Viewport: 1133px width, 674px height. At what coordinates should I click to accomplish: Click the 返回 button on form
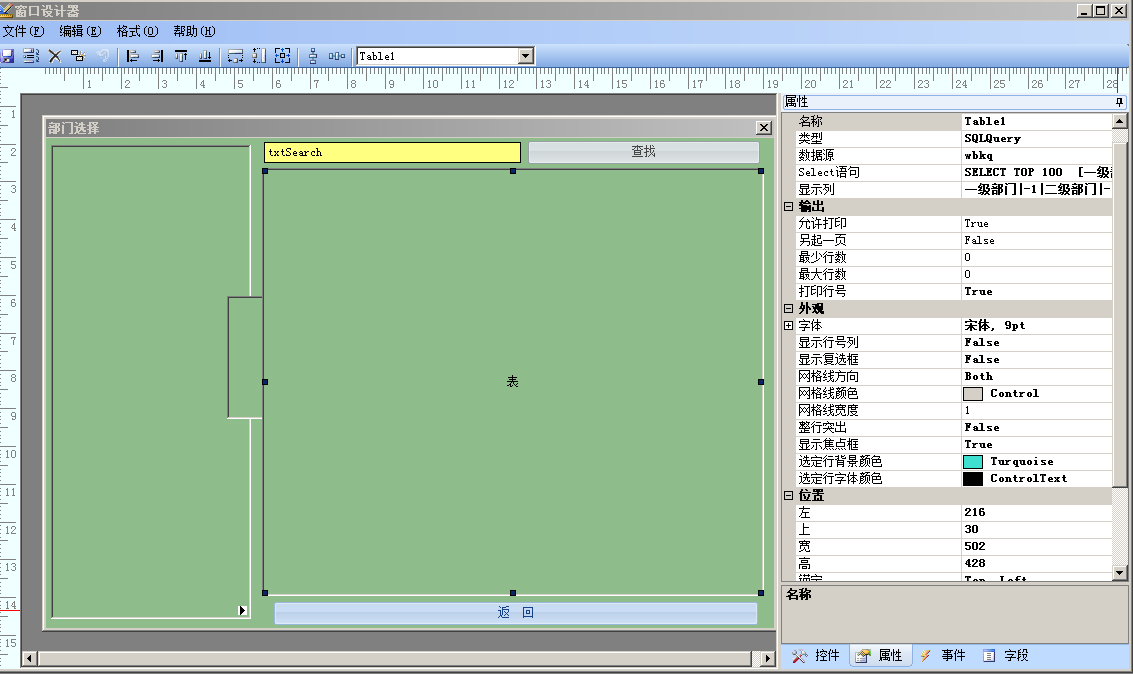point(516,613)
